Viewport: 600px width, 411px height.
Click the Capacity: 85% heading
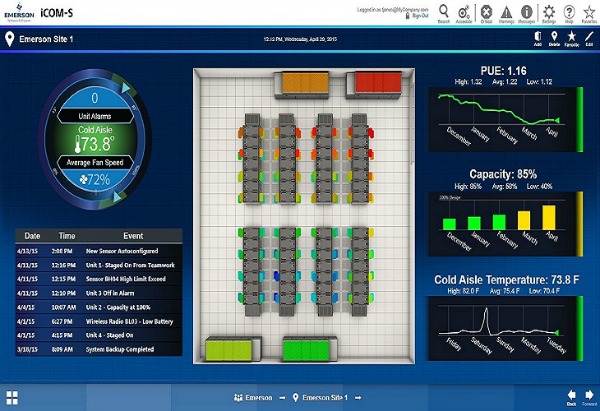[503, 175]
